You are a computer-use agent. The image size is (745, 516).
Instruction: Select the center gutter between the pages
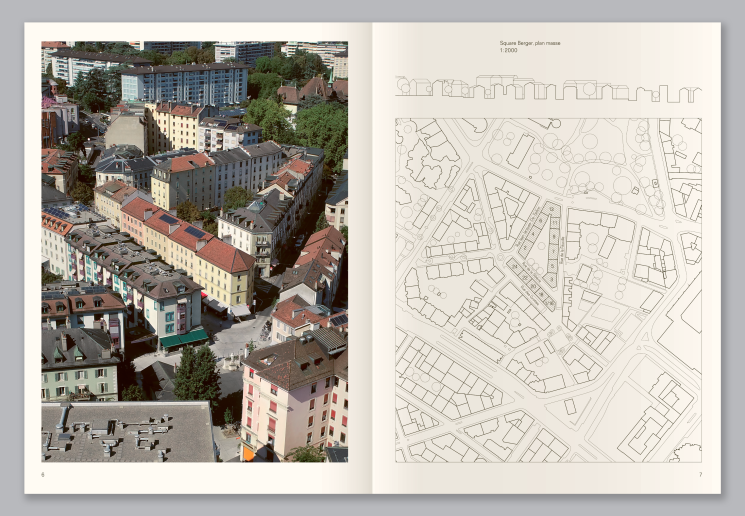click(372, 260)
